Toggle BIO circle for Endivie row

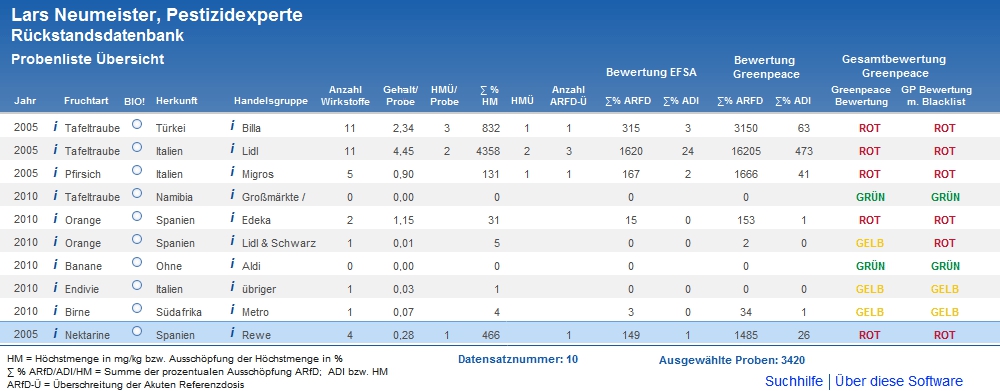click(136, 285)
